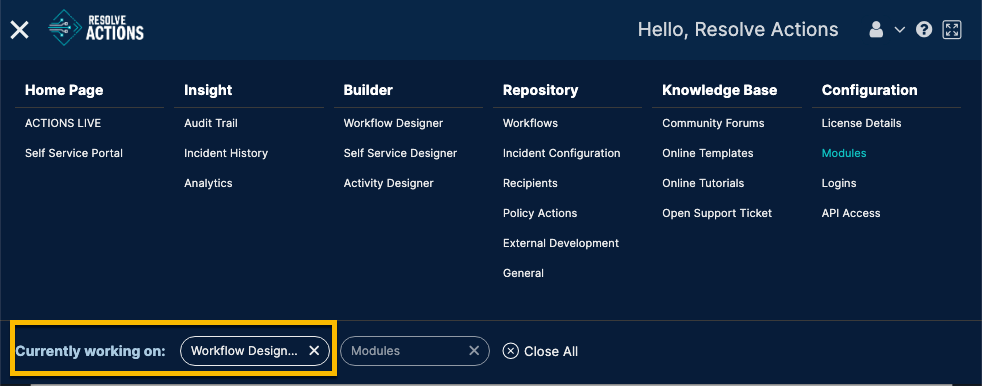The height and width of the screenshot is (386, 982).
Task: Open Policy Actions
Action: (x=540, y=214)
